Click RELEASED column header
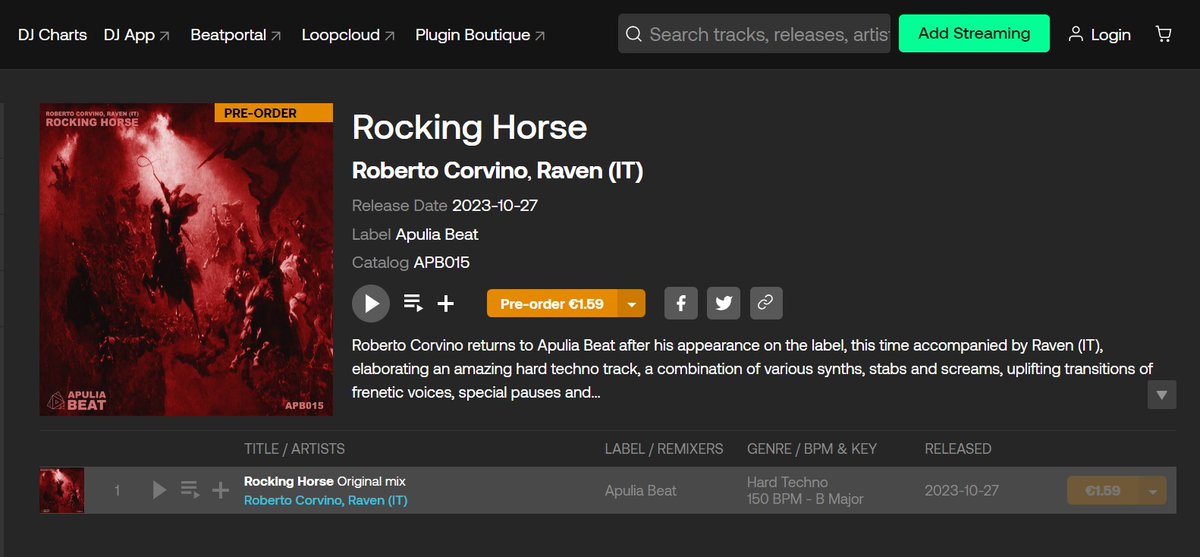The height and width of the screenshot is (557, 1200). 958,448
